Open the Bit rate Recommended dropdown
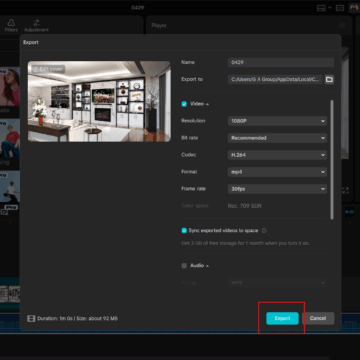 (x=277, y=138)
